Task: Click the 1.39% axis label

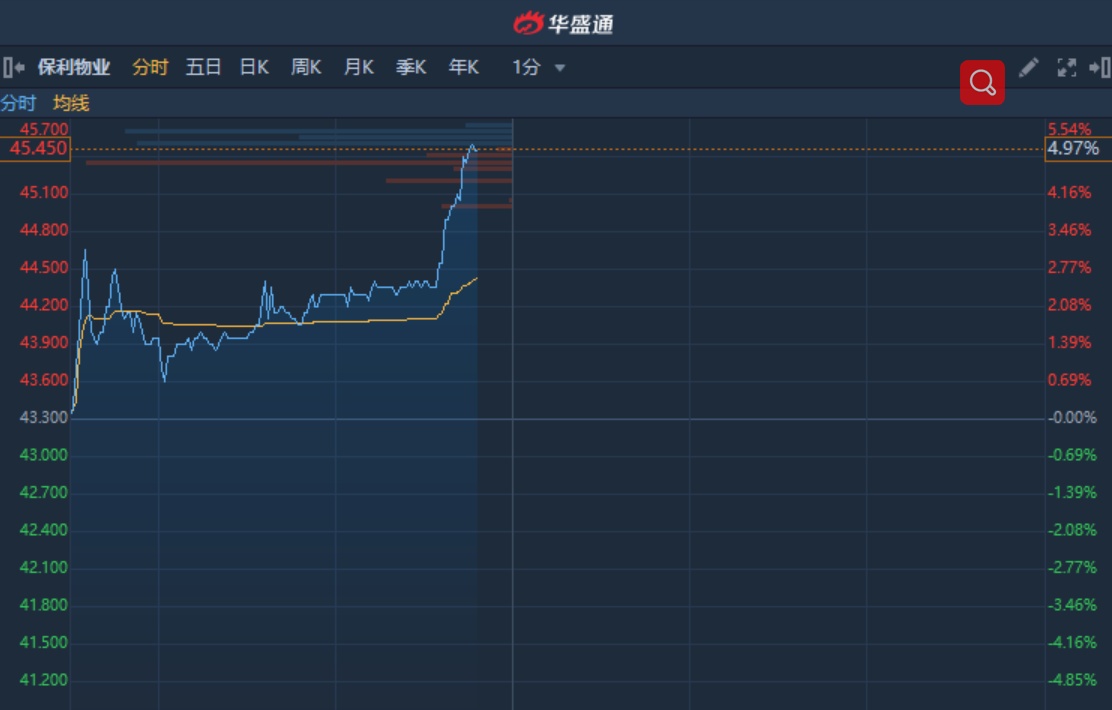Action: tap(1069, 343)
